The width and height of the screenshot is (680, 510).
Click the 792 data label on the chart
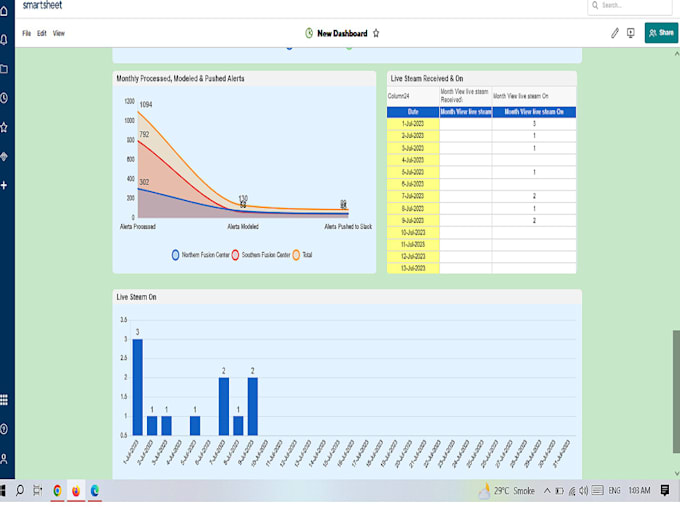click(144, 134)
